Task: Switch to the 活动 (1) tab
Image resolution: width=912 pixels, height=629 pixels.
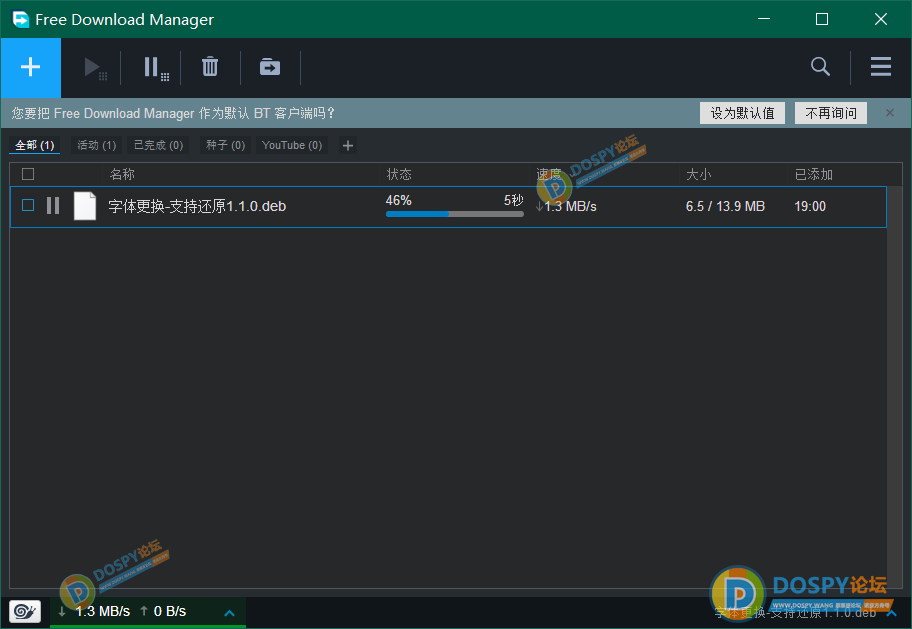Action: [x=97, y=145]
